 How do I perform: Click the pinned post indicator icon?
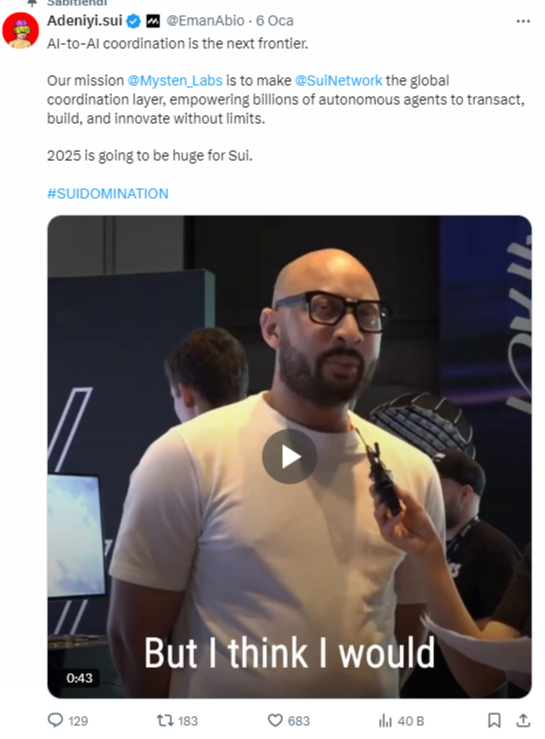[32, 3]
